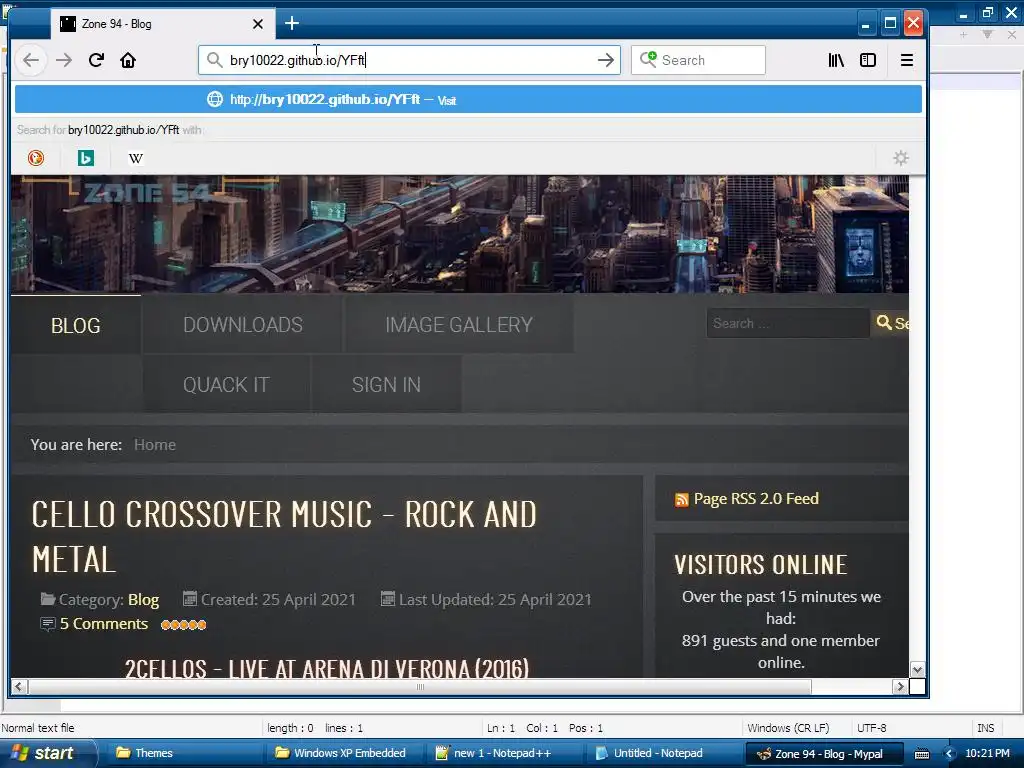This screenshot has width=1024, height=768.
Task: Click the browser Search field
Action: click(x=698, y=60)
